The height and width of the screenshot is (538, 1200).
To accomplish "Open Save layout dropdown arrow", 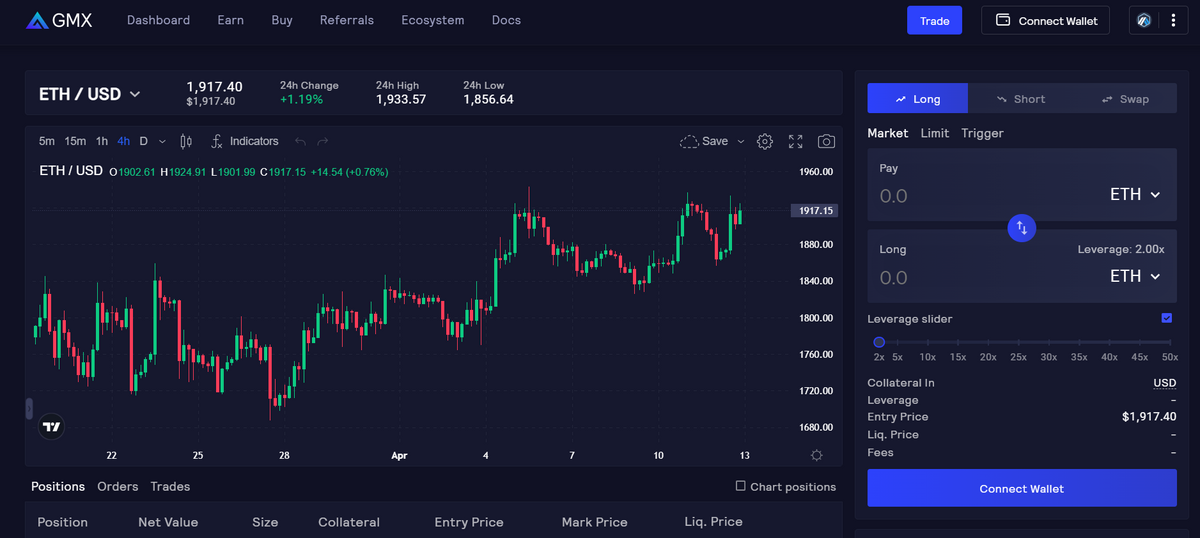I will click(741, 141).
